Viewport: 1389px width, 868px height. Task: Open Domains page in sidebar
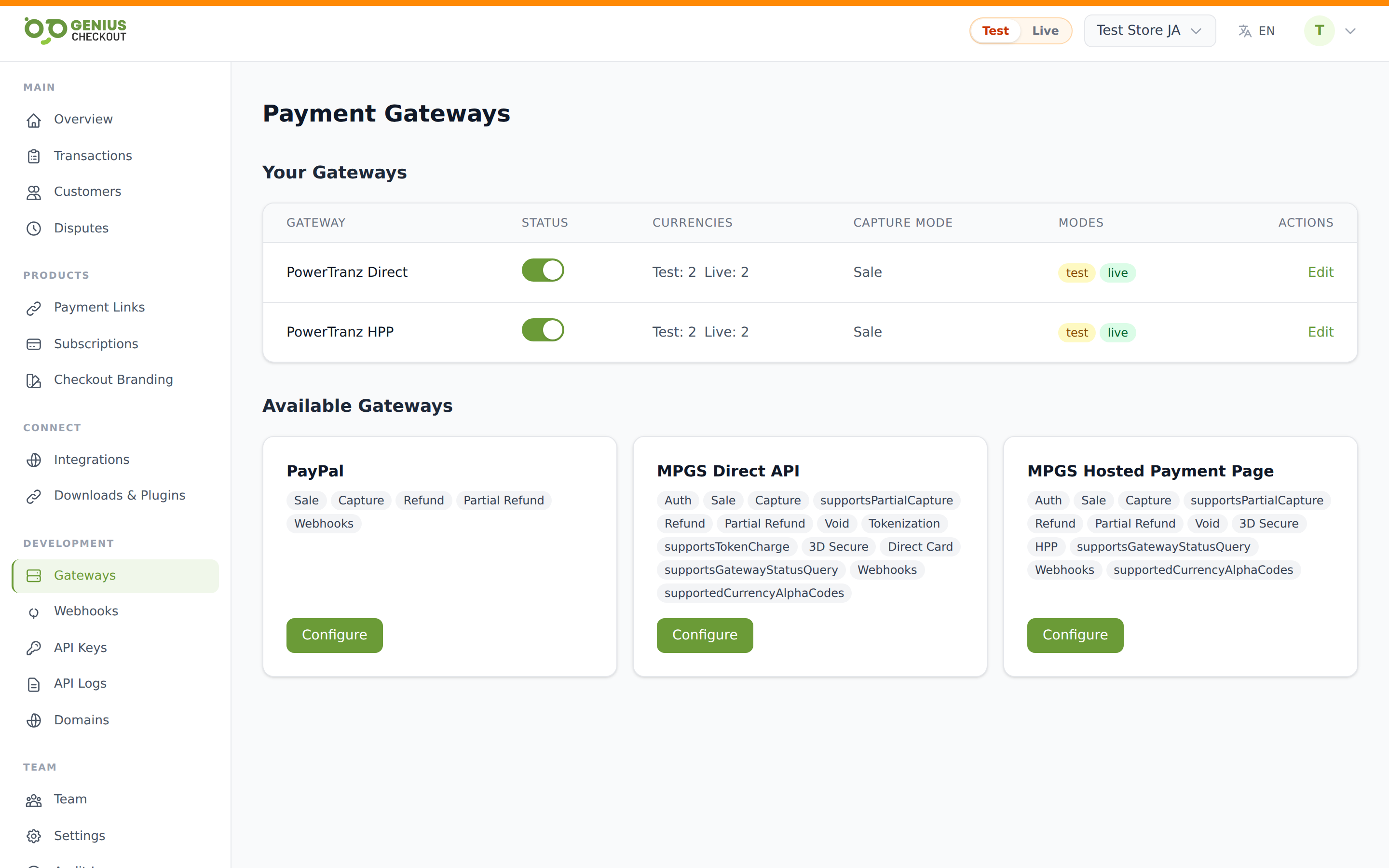click(x=115, y=720)
